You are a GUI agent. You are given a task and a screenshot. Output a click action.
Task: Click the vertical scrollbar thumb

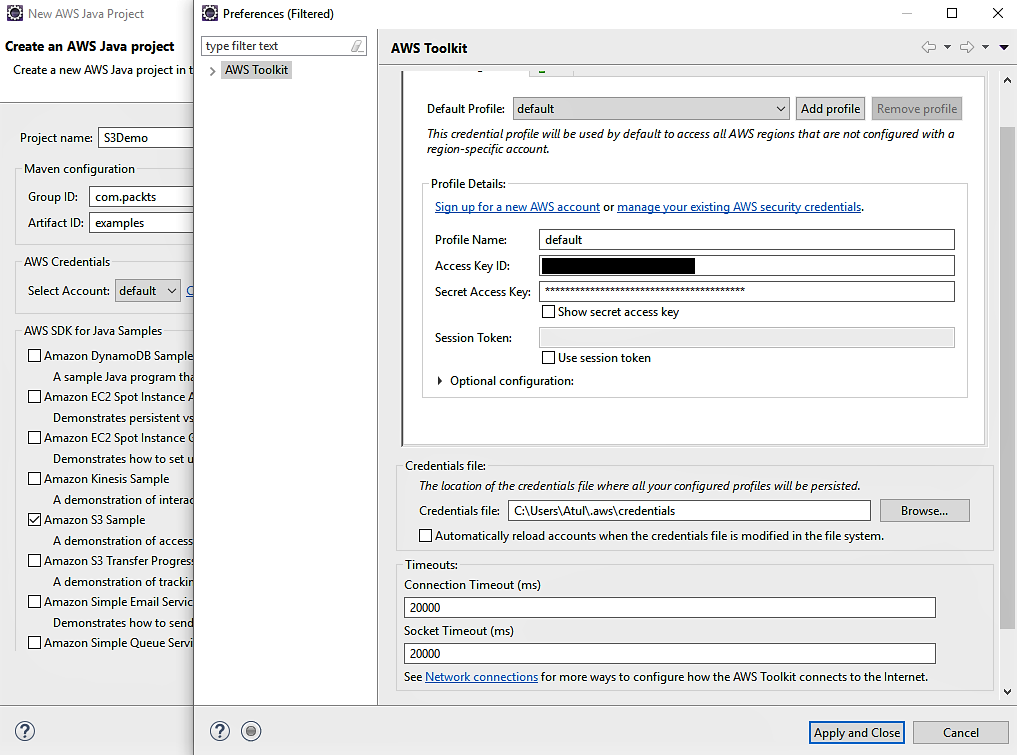click(1007, 378)
